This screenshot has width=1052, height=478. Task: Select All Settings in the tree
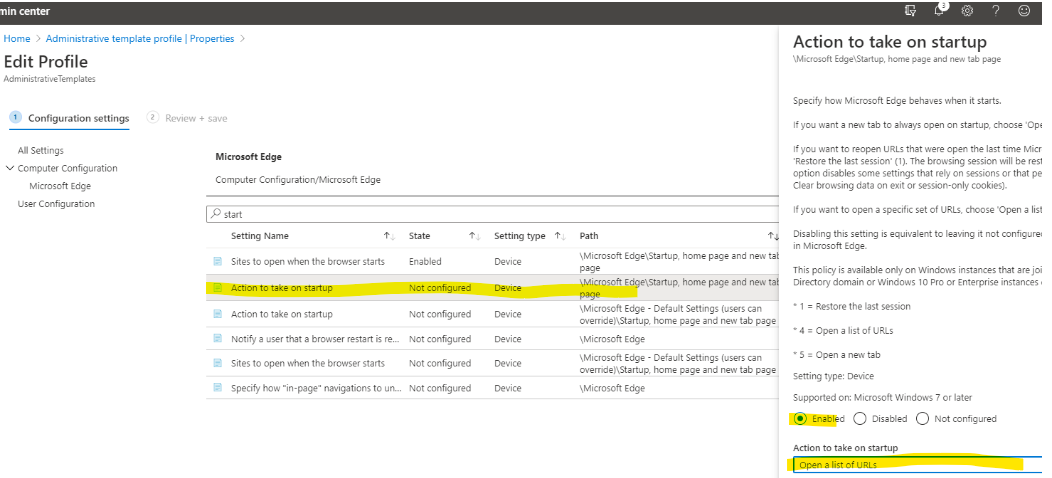click(x=41, y=150)
